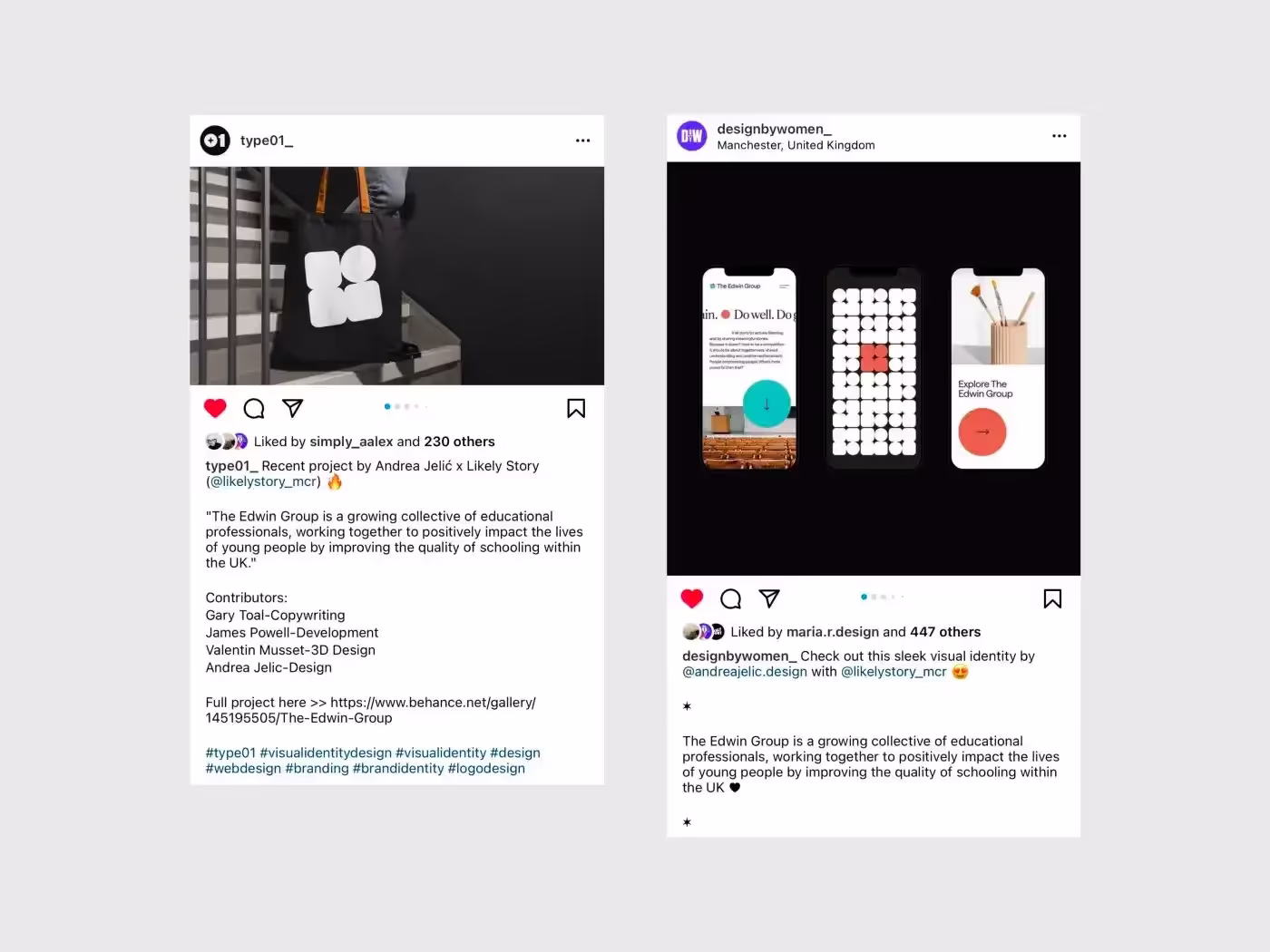Share the designbywomen_ post via paper plane icon
The image size is (1270, 952).
tap(769, 598)
